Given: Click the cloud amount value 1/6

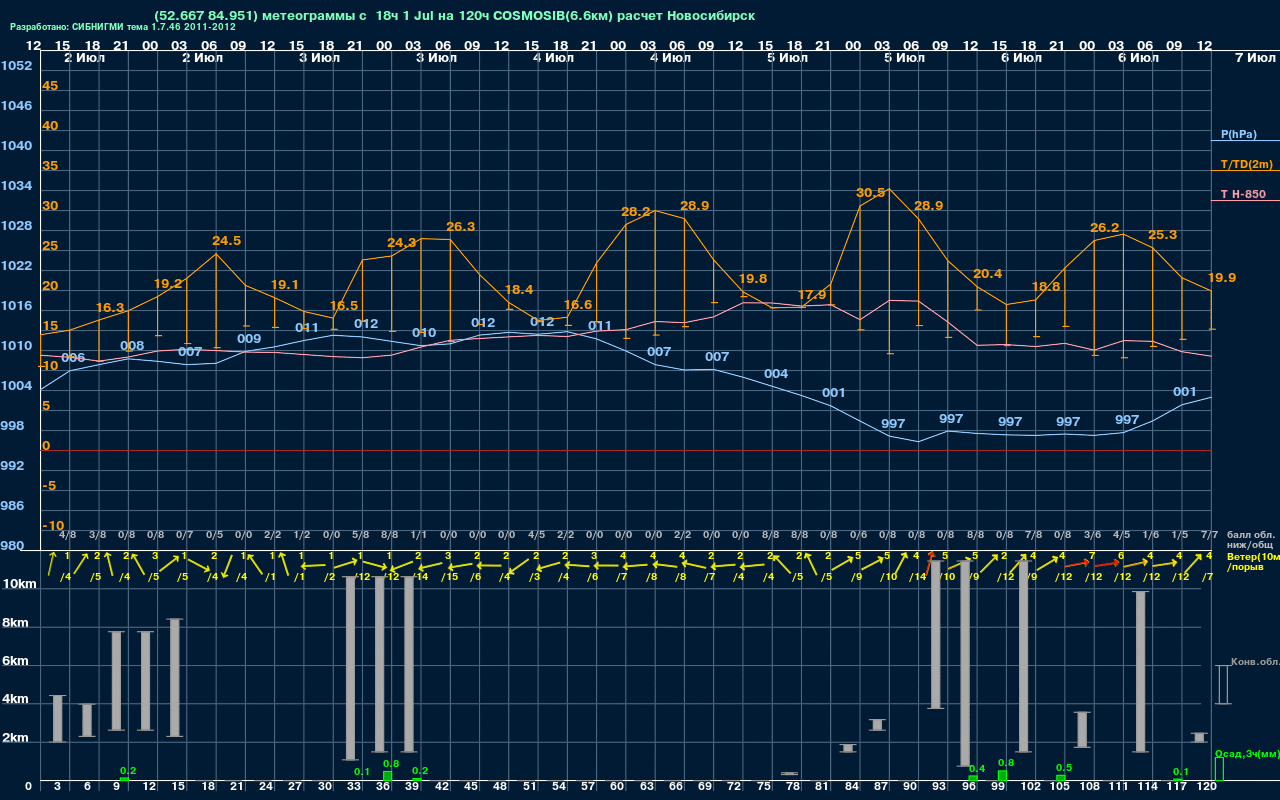Looking at the screenshot, I should [x=1151, y=535].
